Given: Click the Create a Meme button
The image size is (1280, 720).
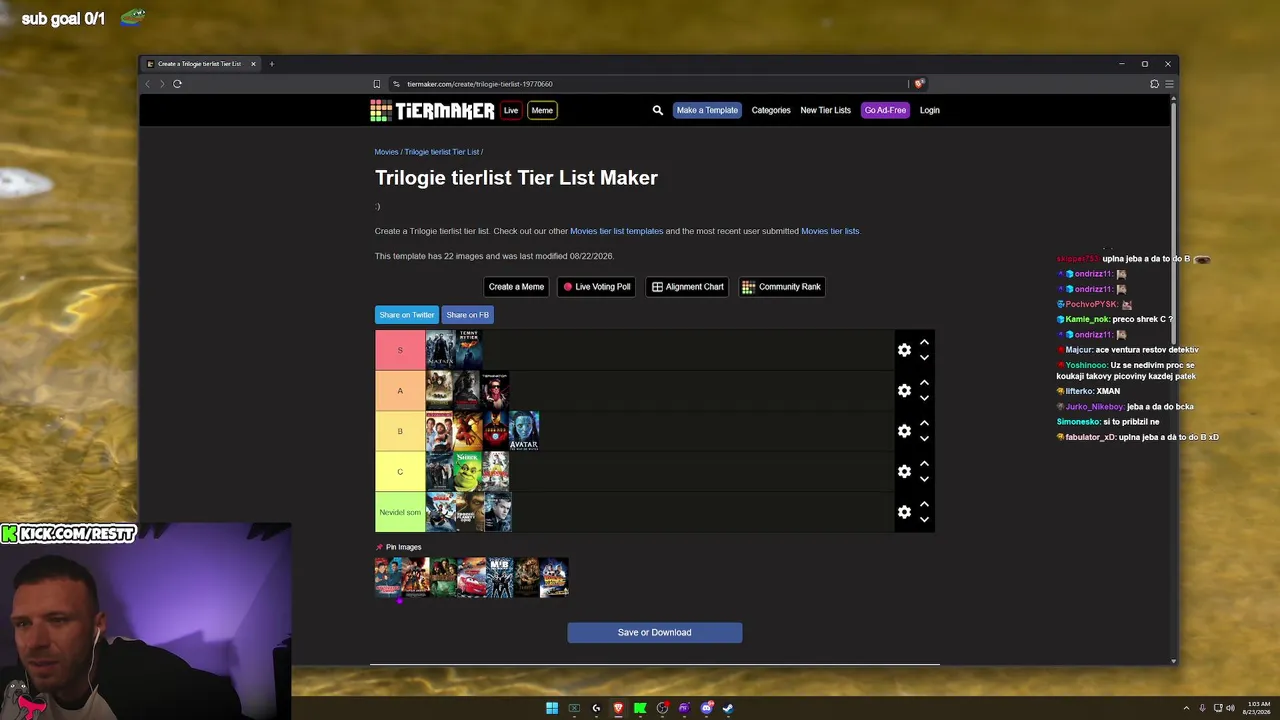Looking at the screenshot, I should pos(516,287).
